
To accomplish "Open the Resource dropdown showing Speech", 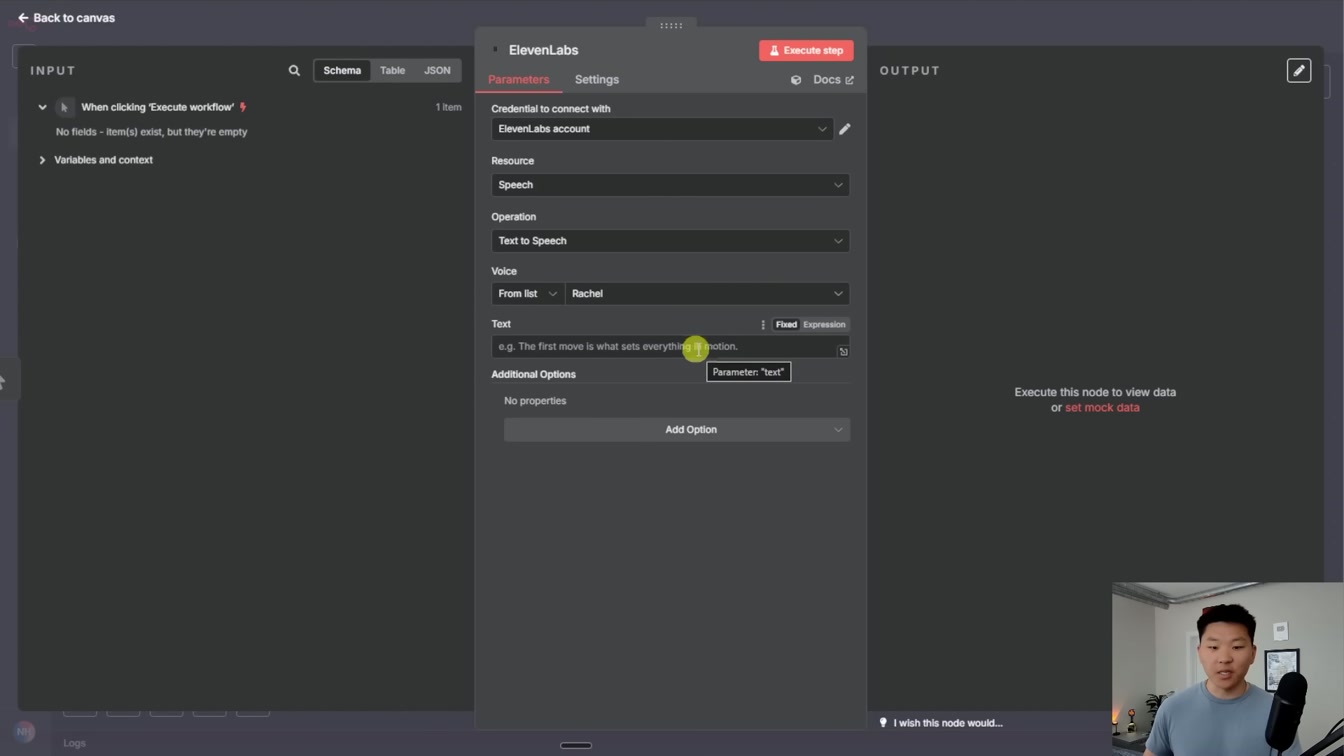I will (670, 185).
